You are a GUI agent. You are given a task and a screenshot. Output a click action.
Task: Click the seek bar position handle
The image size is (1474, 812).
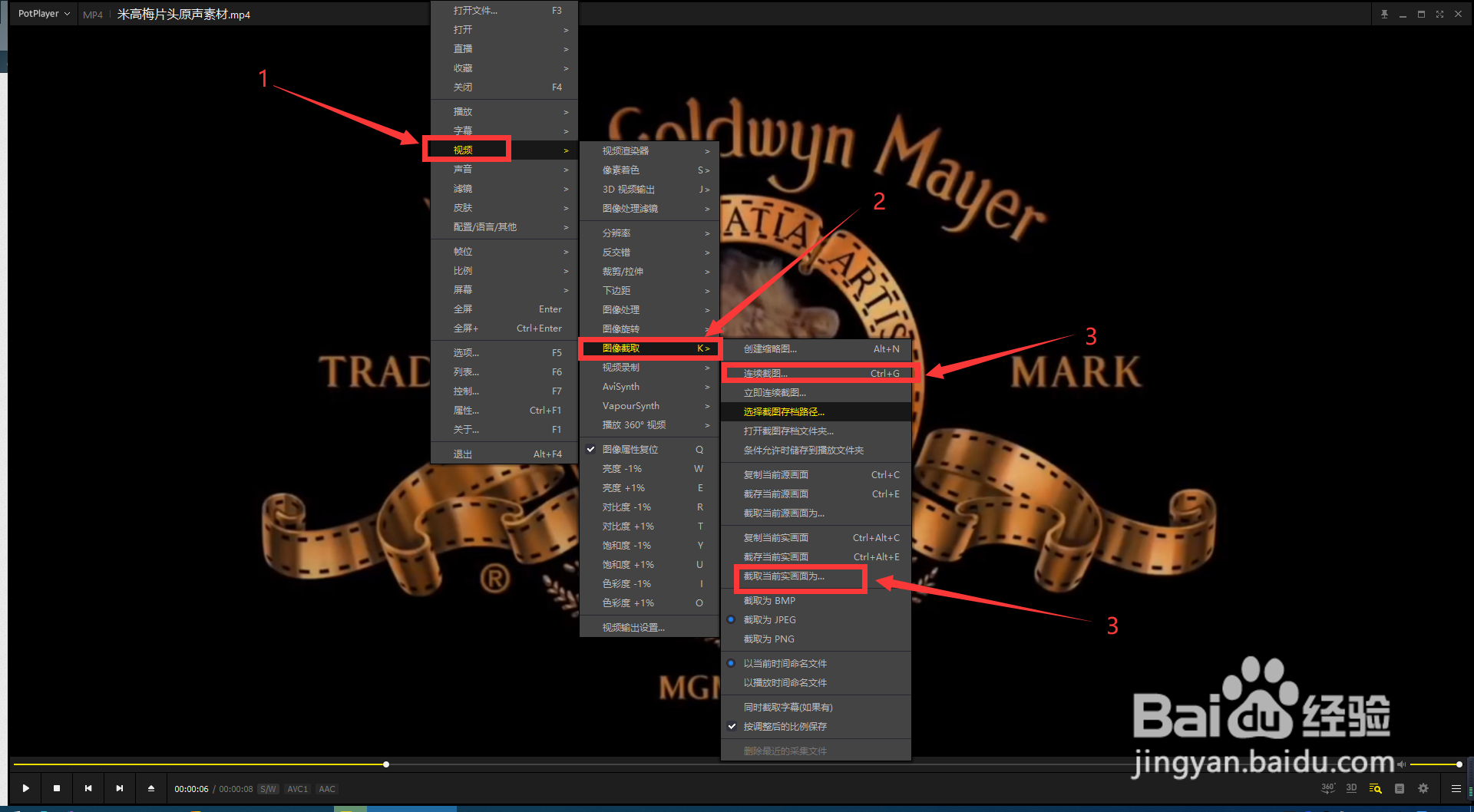386,764
